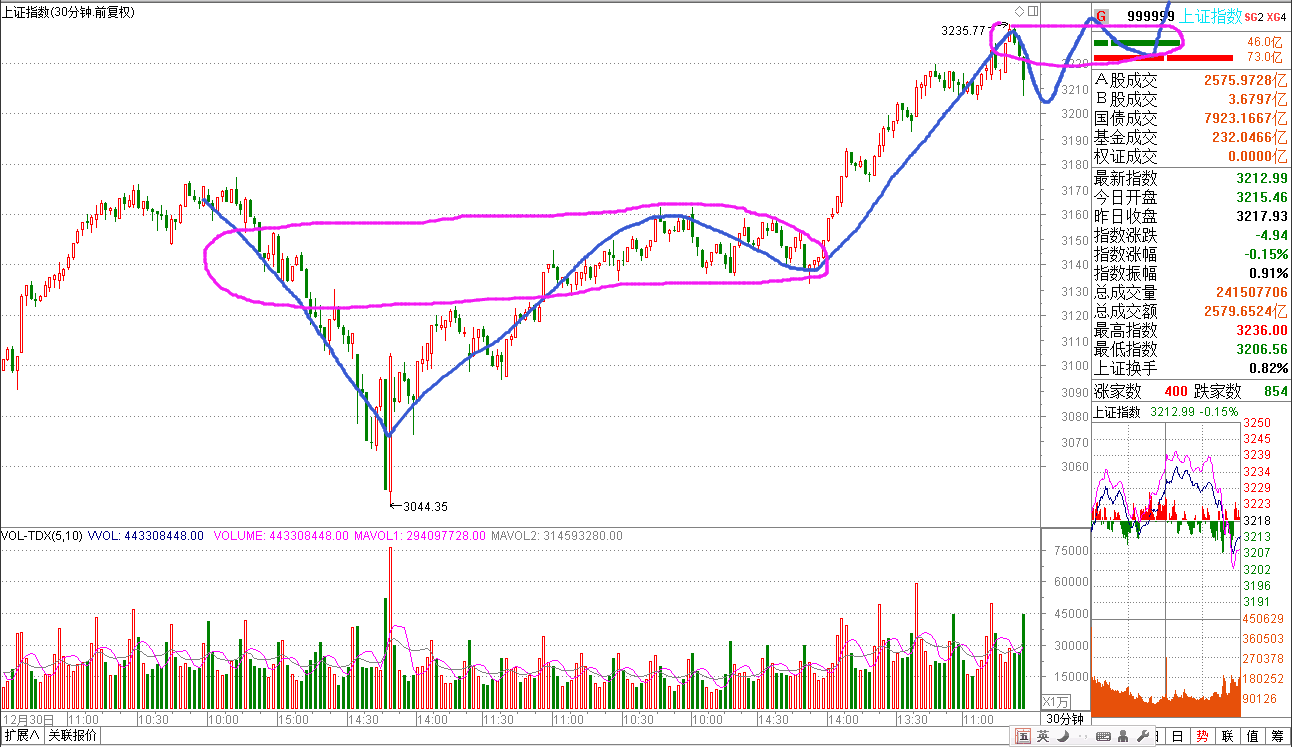1292x747 pixels.
Task: Open the IME soft keyboard icon
Action: click(x=1104, y=737)
